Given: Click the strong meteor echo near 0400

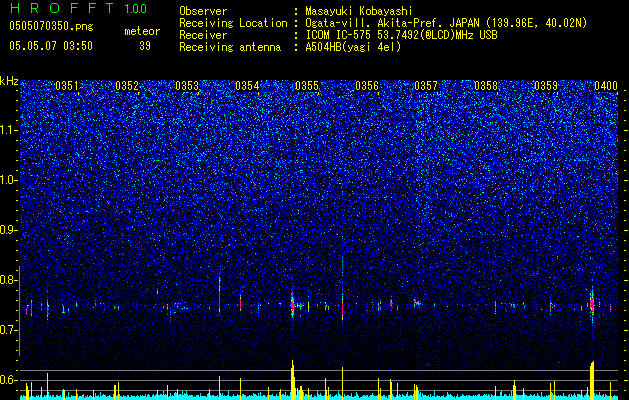Looking at the screenshot, I should pos(592,304).
